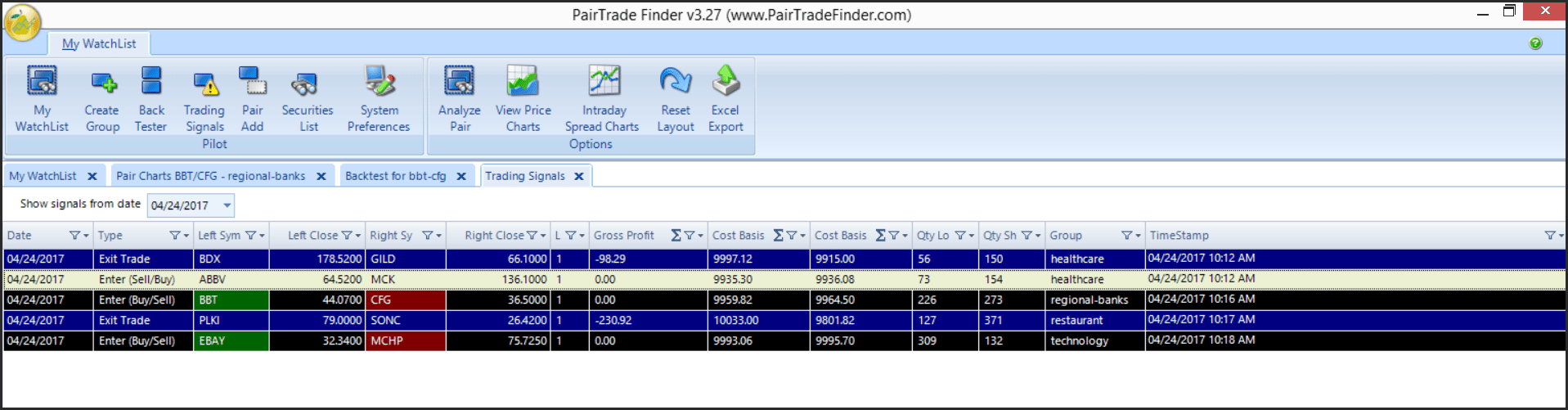Screen dimensions: 1568x410
Task: Select the green BBT symbol cell
Action: 231,300
